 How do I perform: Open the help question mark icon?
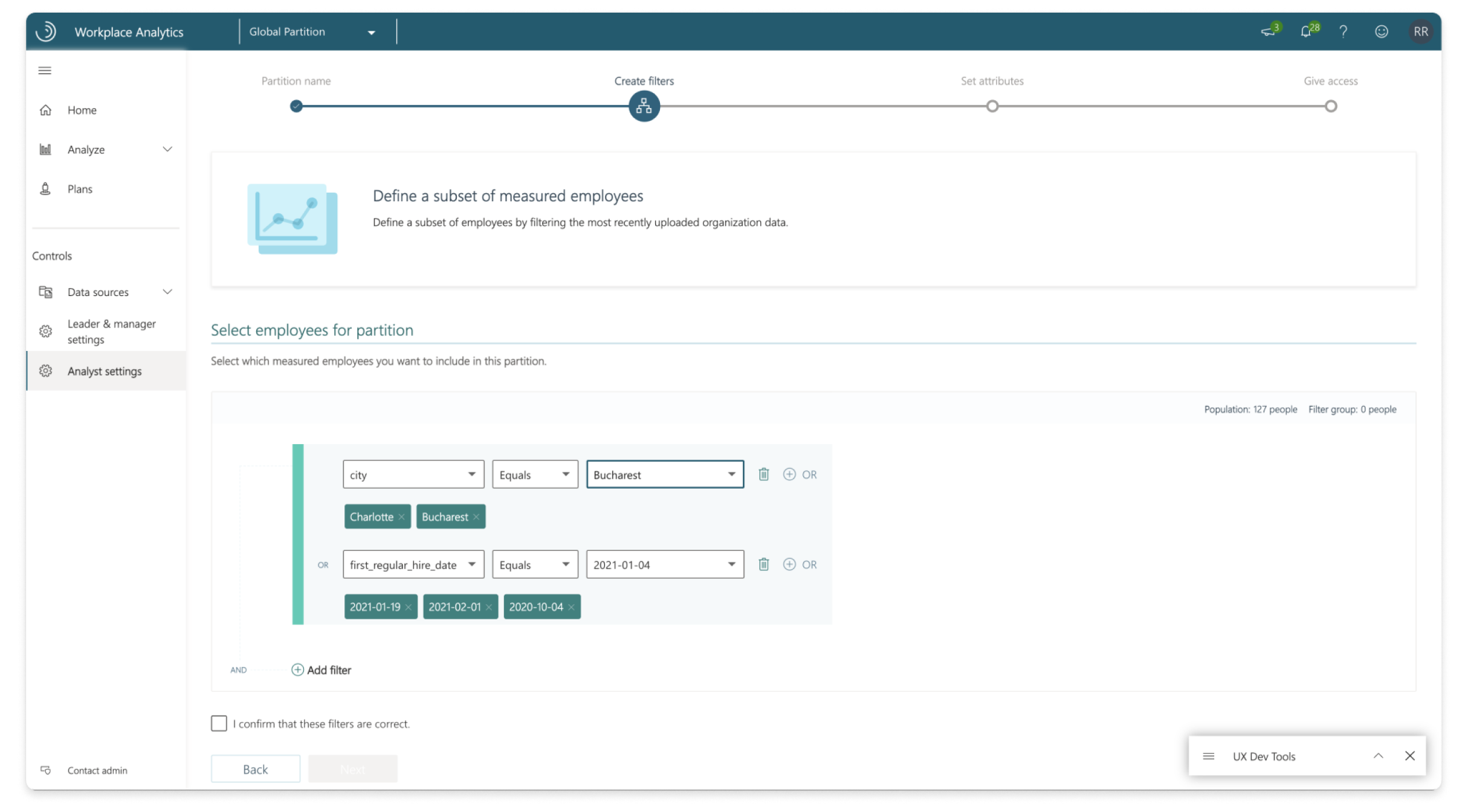pyautogui.click(x=1343, y=31)
